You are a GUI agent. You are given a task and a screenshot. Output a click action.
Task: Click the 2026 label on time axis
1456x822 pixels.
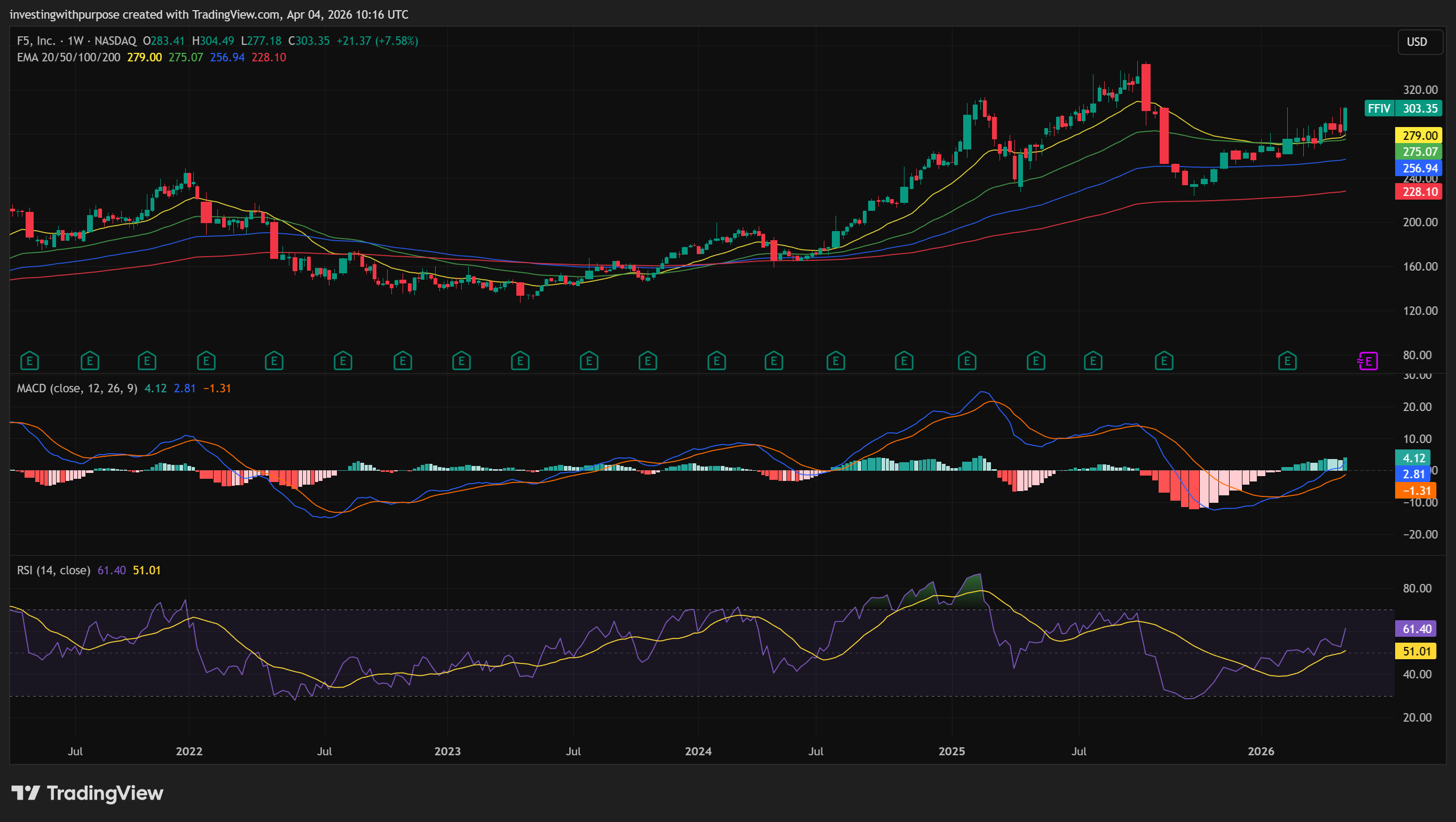coord(1261,752)
